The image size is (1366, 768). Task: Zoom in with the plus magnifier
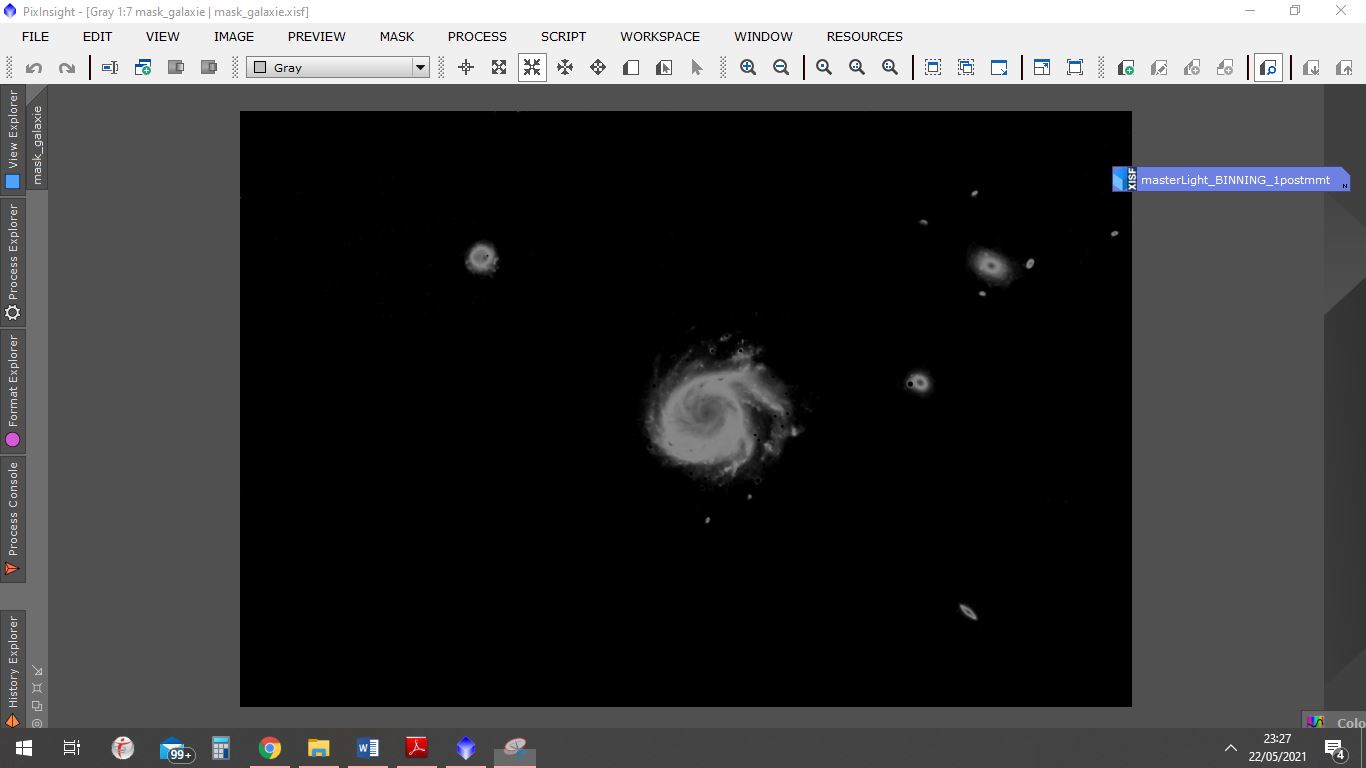748,68
